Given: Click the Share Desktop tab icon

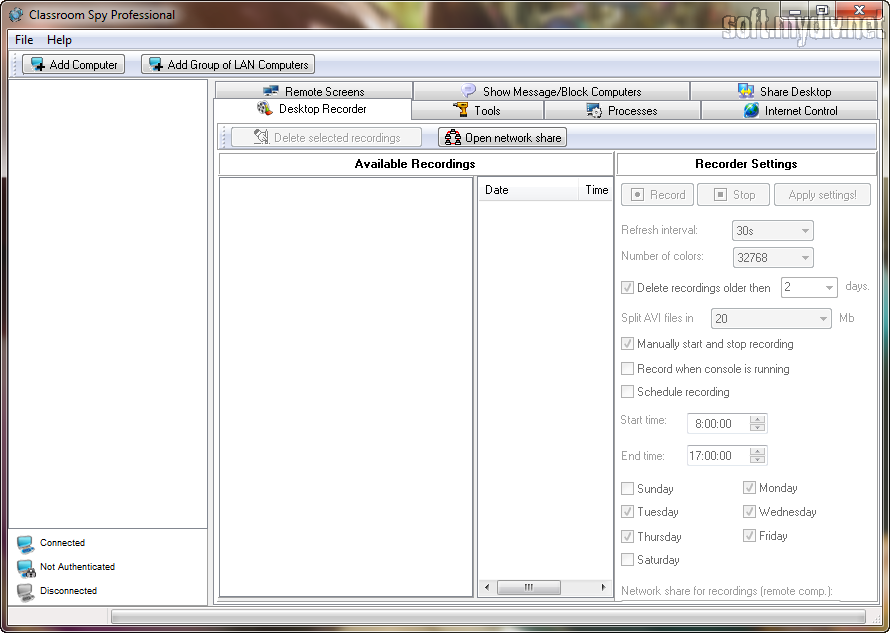Looking at the screenshot, I should [x=746, y=91].
